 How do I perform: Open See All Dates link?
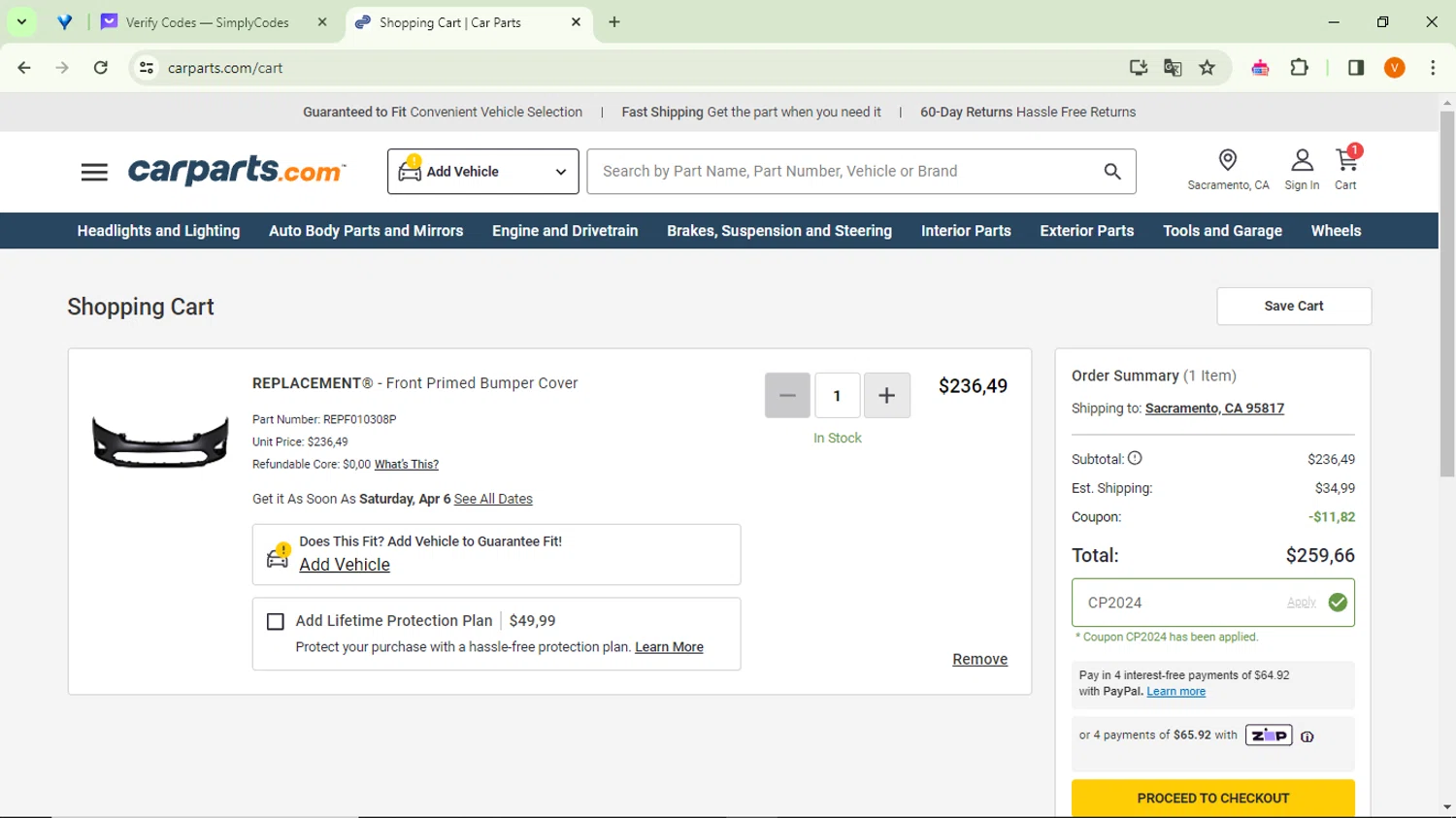click(x=493, y=499)
